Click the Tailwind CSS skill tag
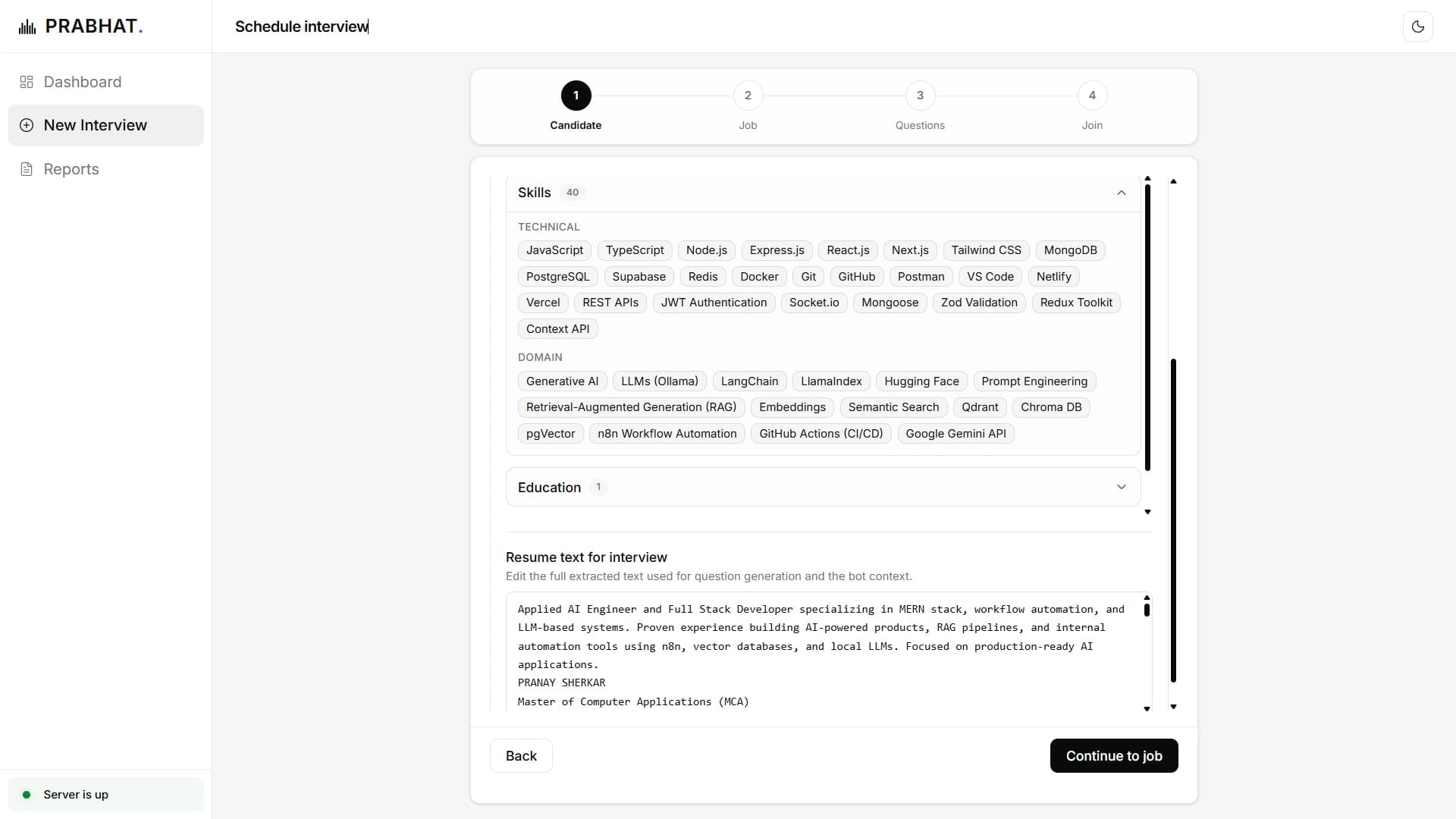 point(987,250)
